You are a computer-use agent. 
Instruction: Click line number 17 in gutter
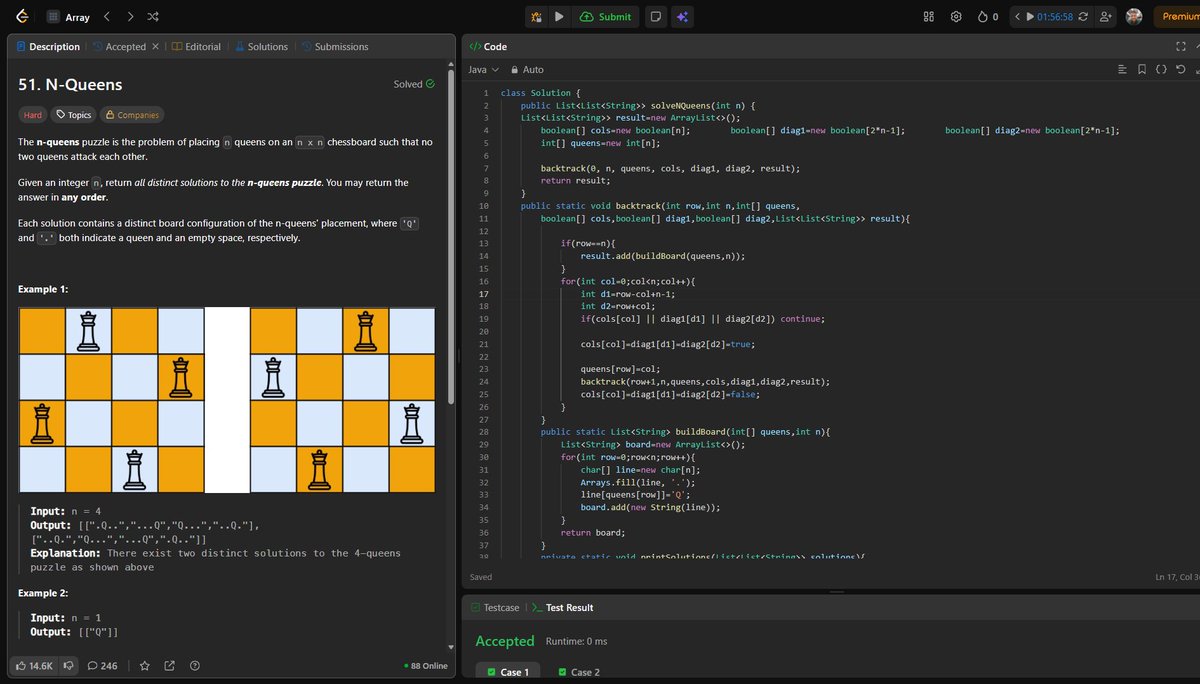coord(483,294)
